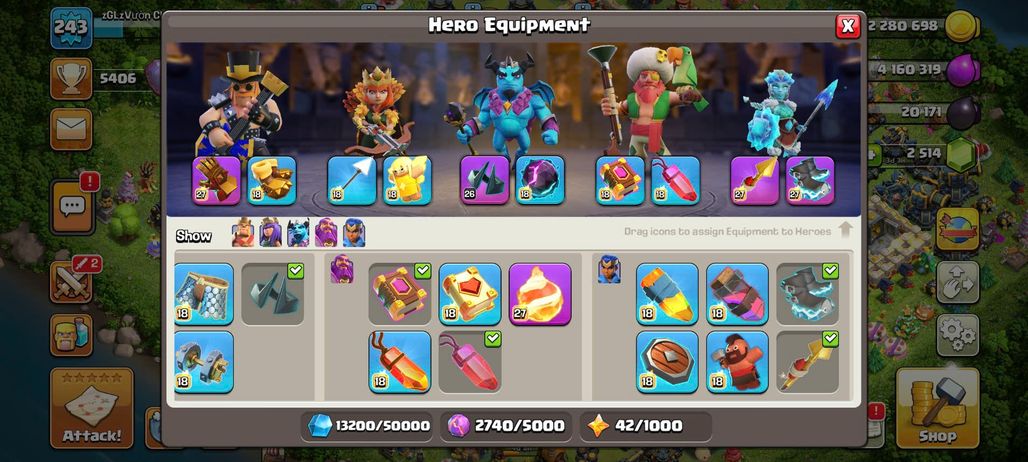
Task: Select the Eternal Tome equipment in inventory
Action: (399, 294)
